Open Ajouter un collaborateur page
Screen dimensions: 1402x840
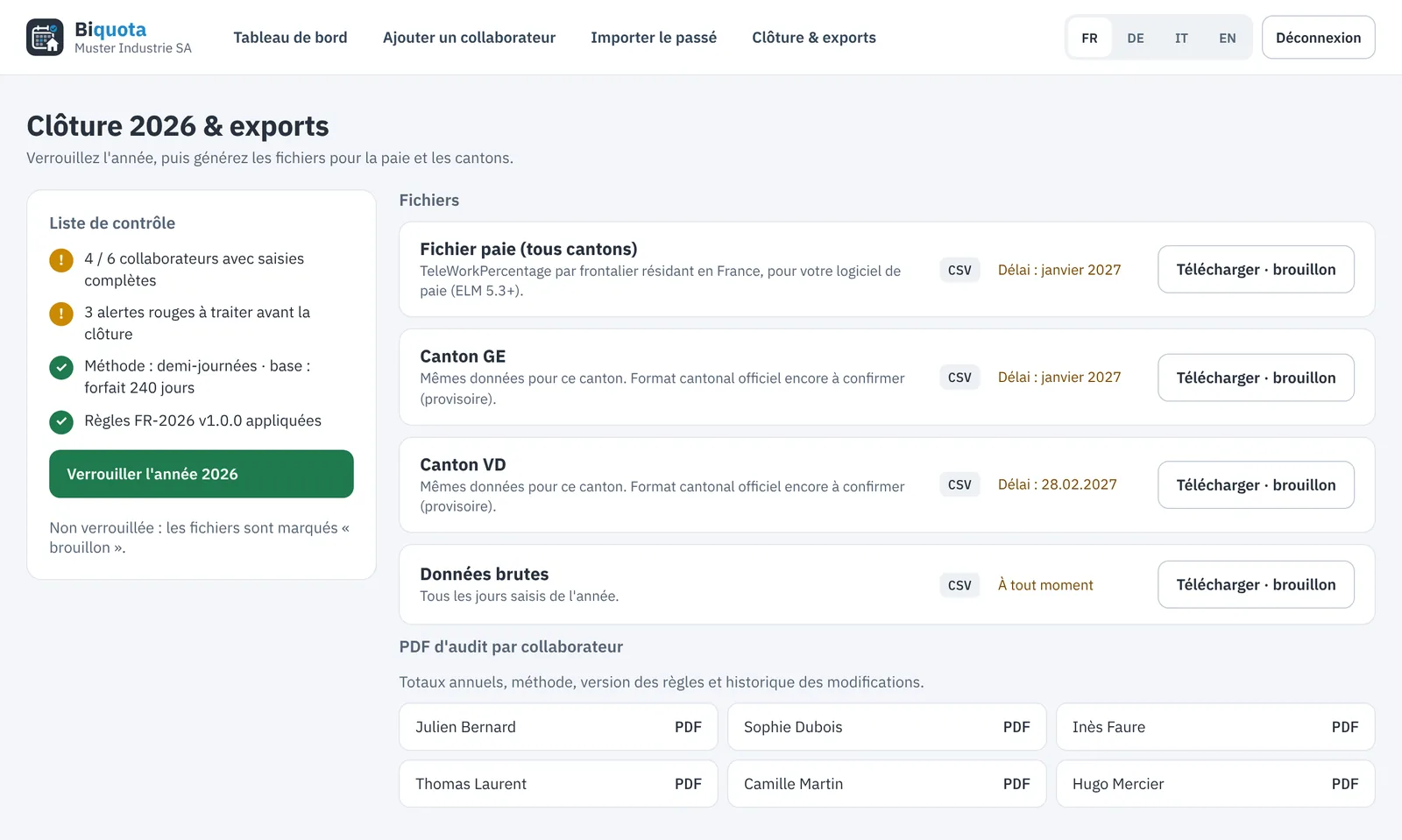469,38
